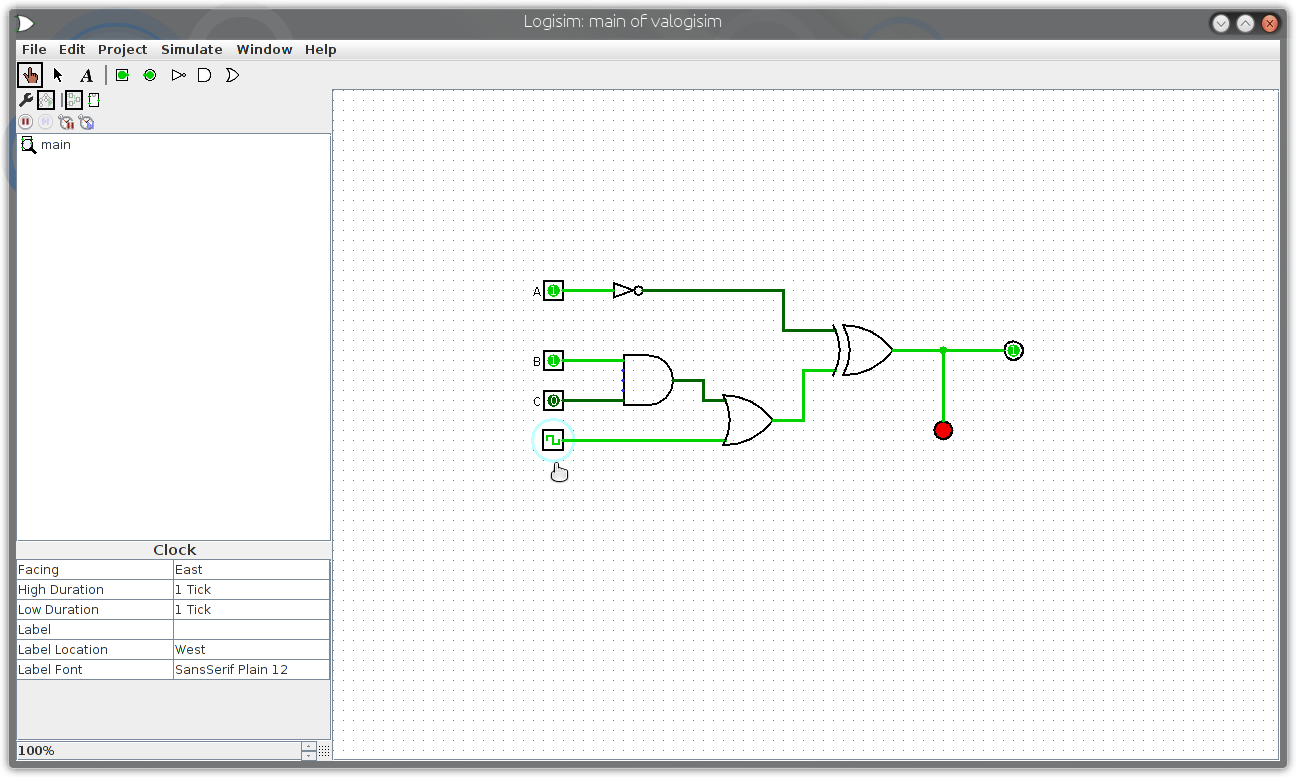Toggle input pin C value

(553, 401)
